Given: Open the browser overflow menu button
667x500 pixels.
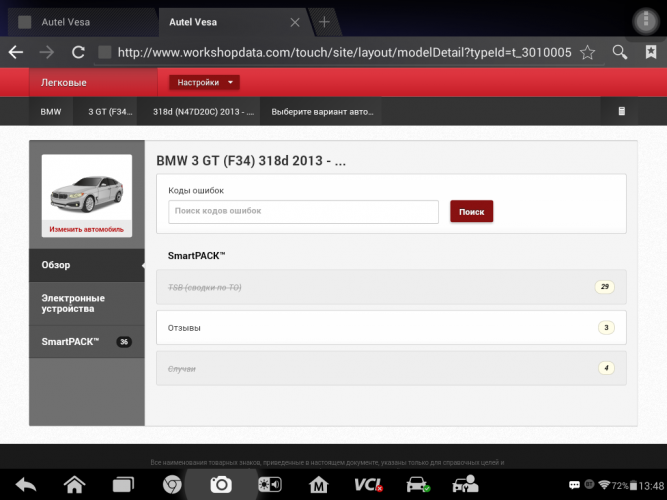Looking at the screenshot, I should [646, 21].
